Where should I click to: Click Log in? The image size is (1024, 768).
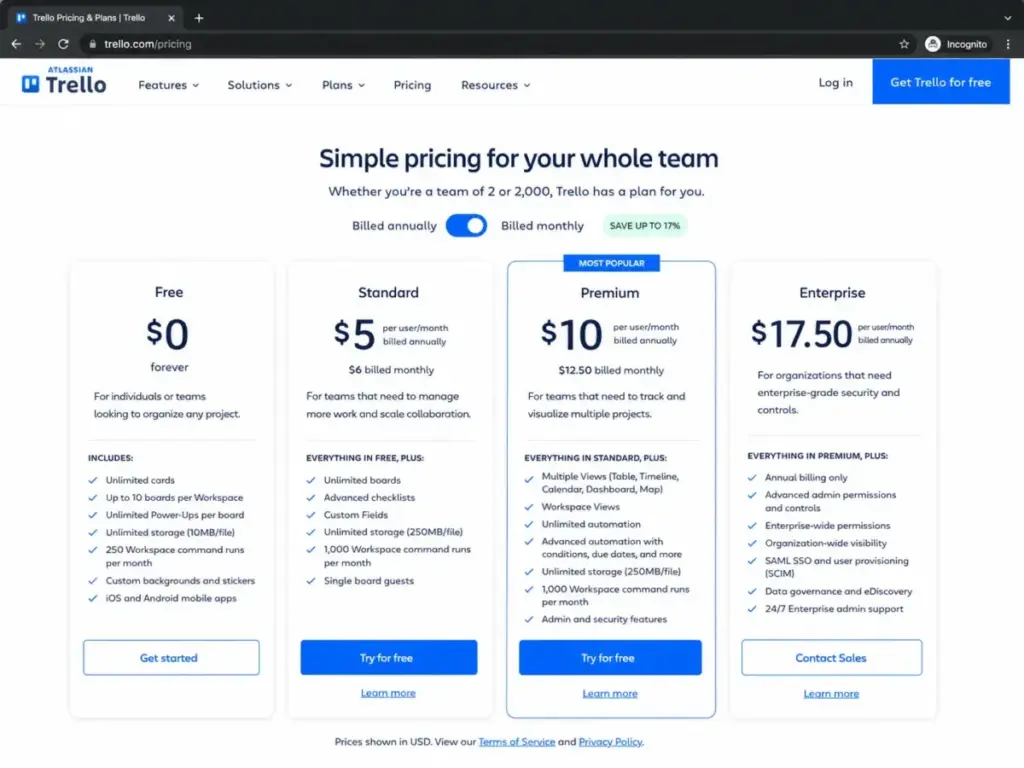[x=835, y=82]
